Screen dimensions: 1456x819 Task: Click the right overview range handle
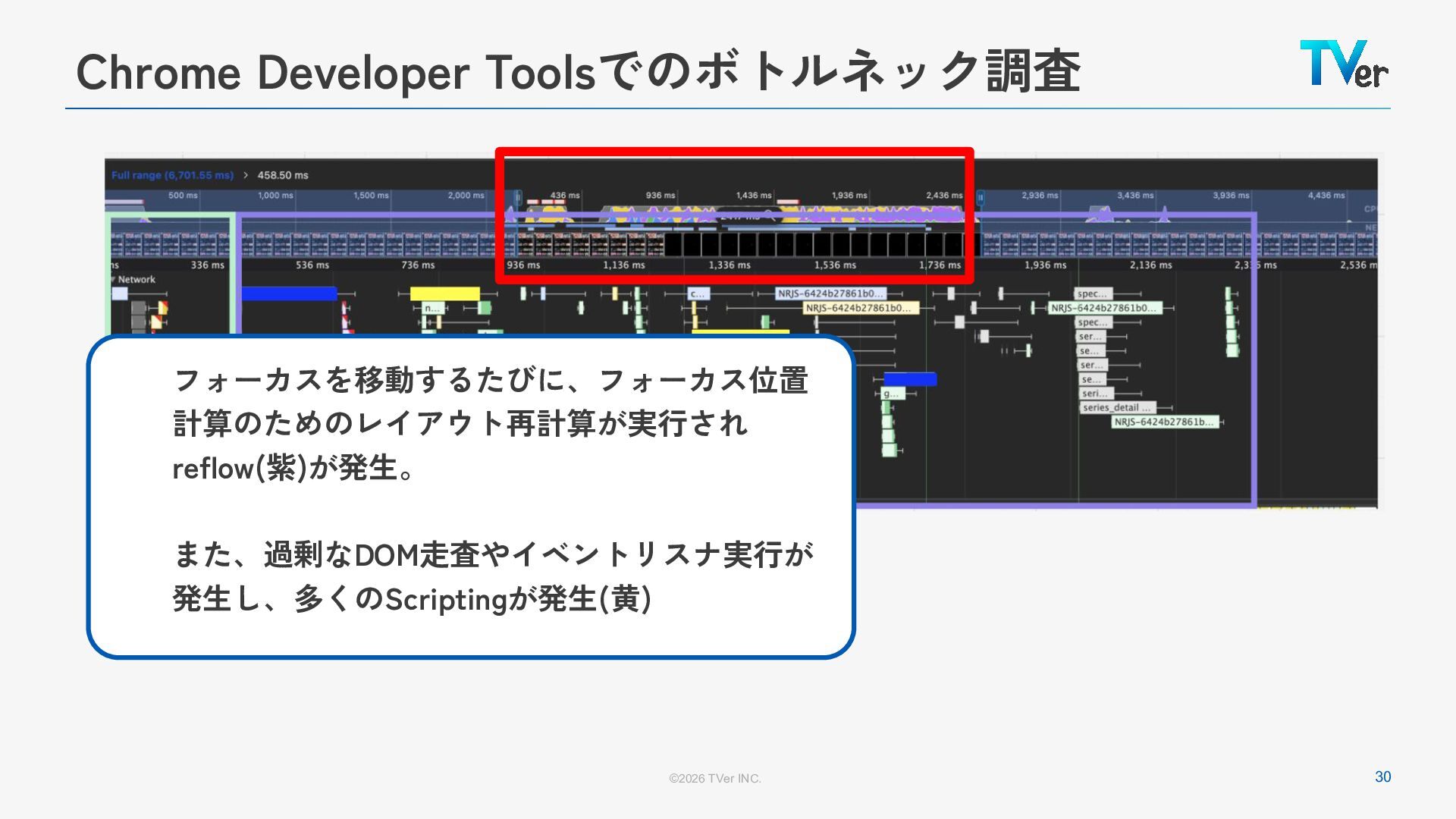tap(980, 198)
